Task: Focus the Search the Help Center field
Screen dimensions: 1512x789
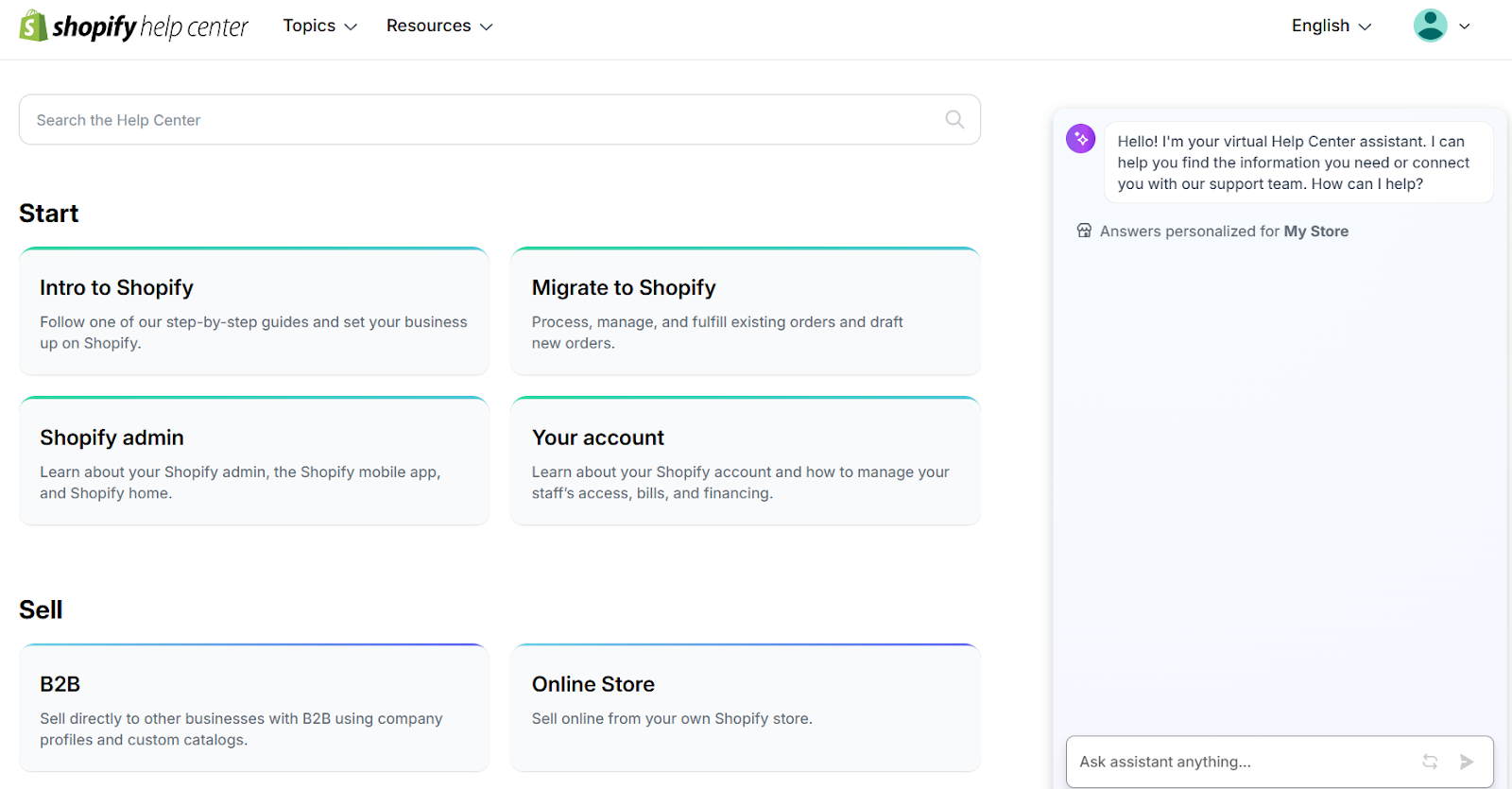Action: click(x=500, y=119)
